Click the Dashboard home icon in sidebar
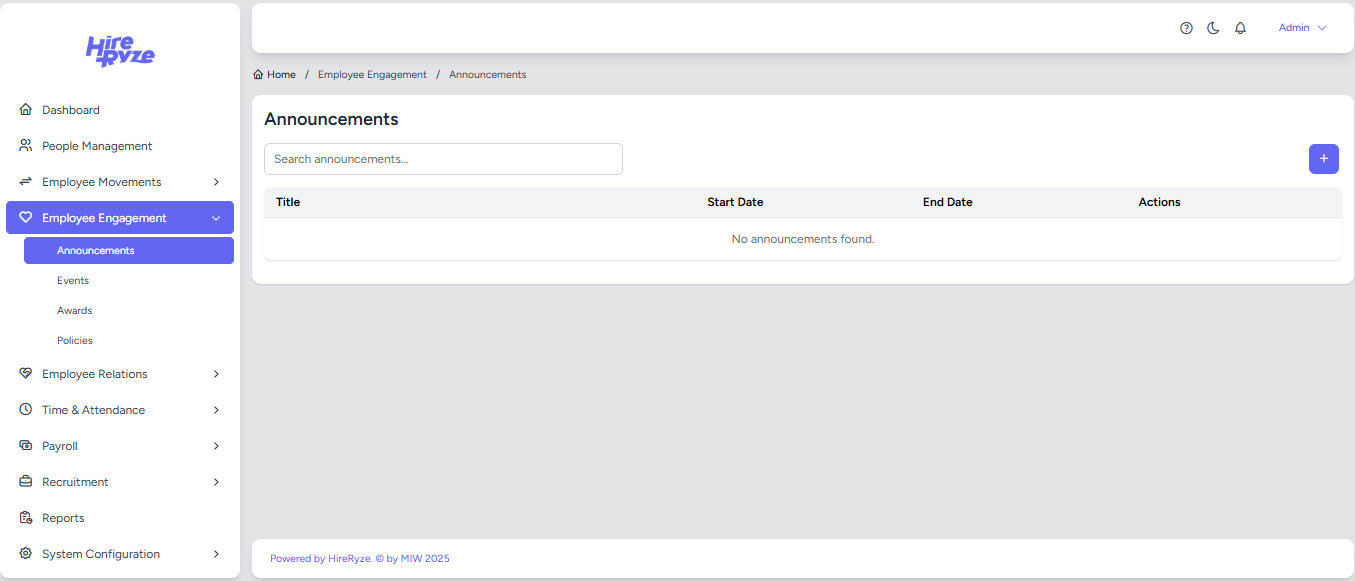Image resolution: width=1355 pixels, height=581 pixels. coord(26,110)
